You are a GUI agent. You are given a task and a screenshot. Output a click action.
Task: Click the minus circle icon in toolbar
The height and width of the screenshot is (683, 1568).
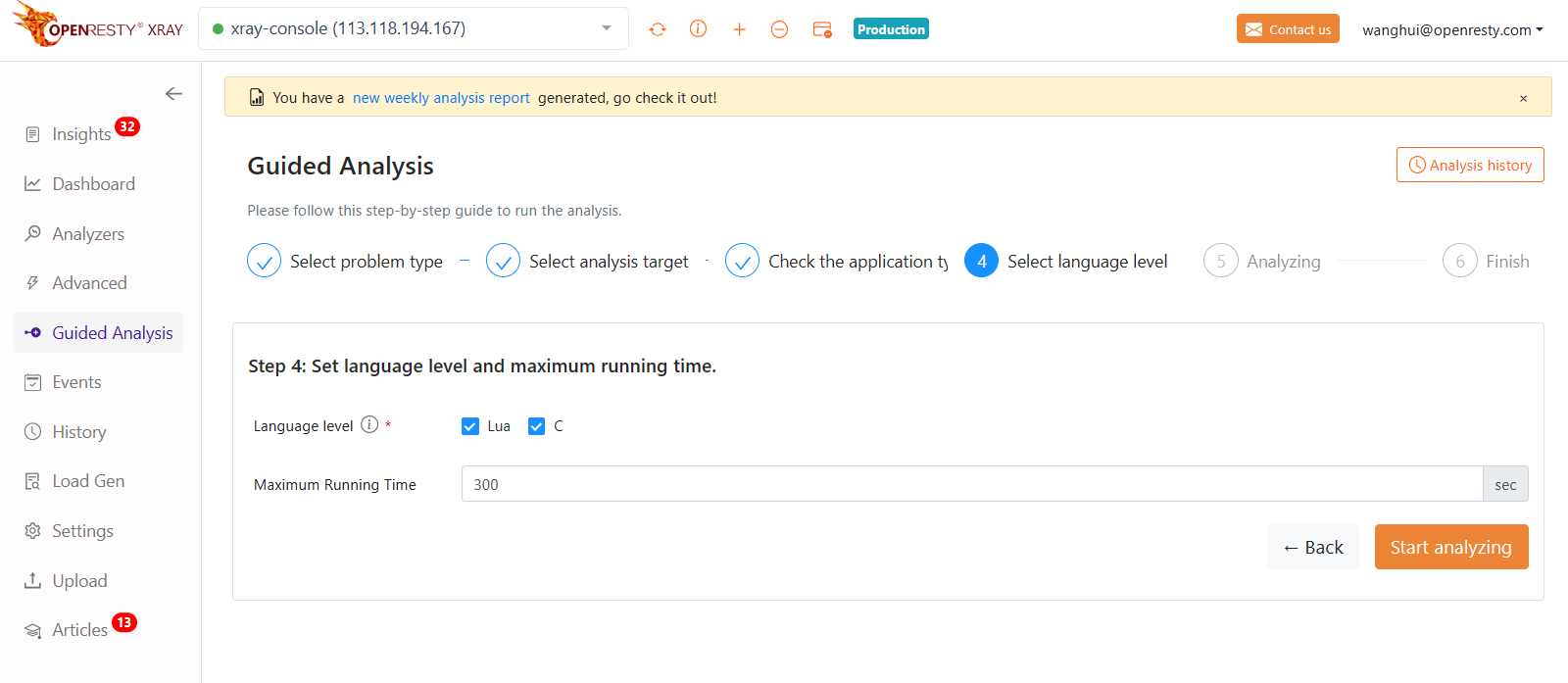pos(779,29)
